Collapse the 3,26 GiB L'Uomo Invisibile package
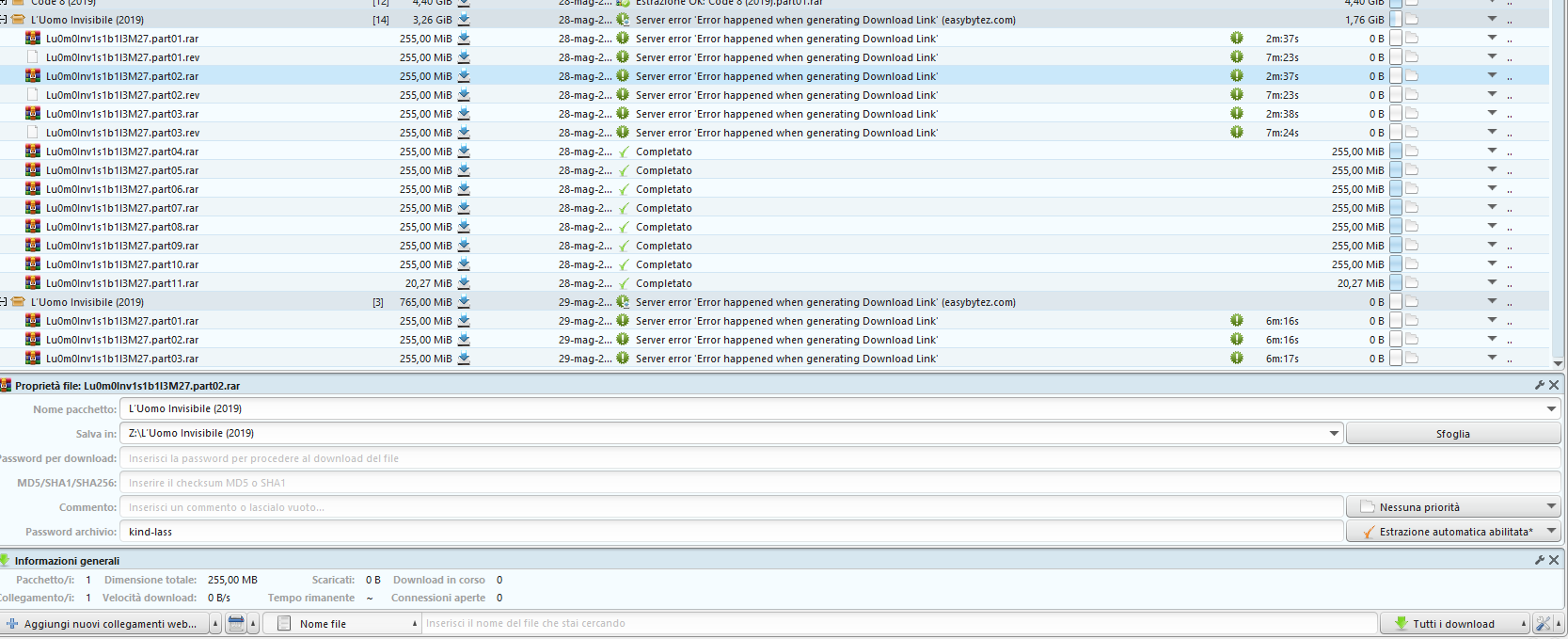This screenshot has width=1568, height=639. click(x=4, y=19)
